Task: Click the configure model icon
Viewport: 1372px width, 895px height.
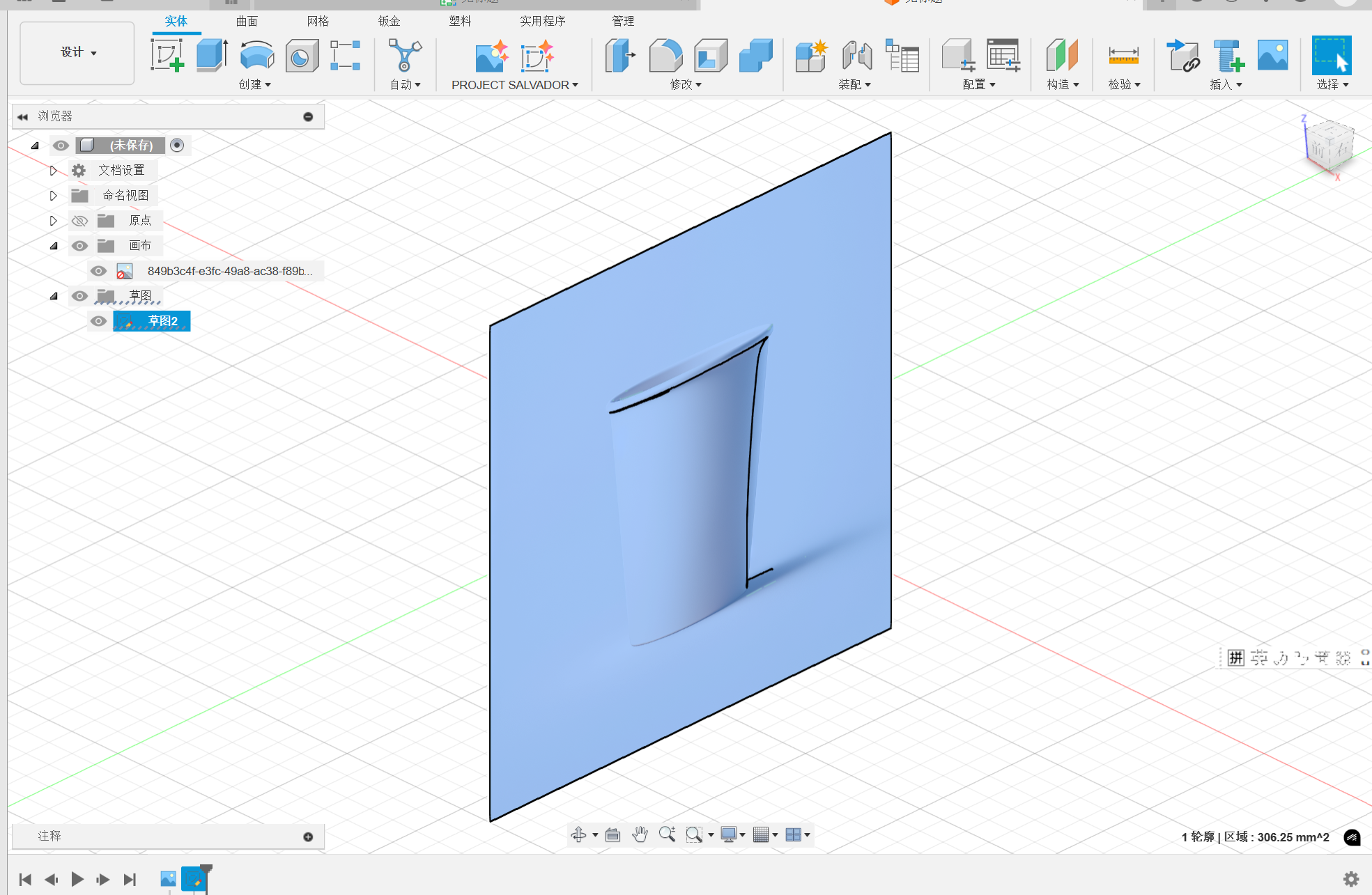Action: point(959,55)
